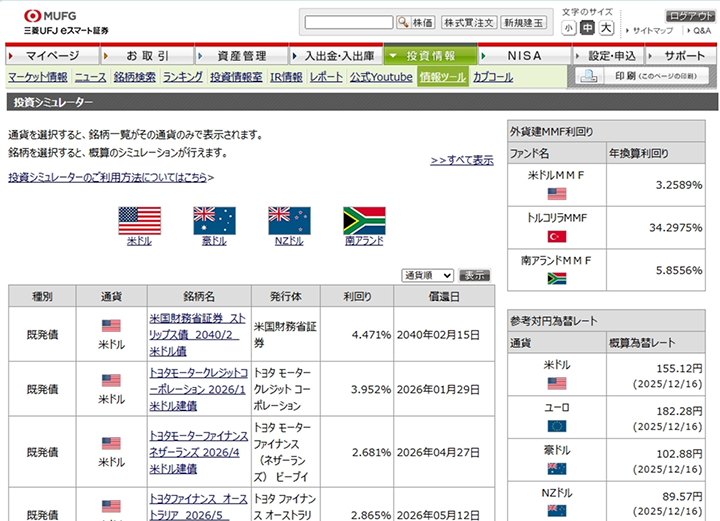Select the Australian dollar flag

point(214,220)
